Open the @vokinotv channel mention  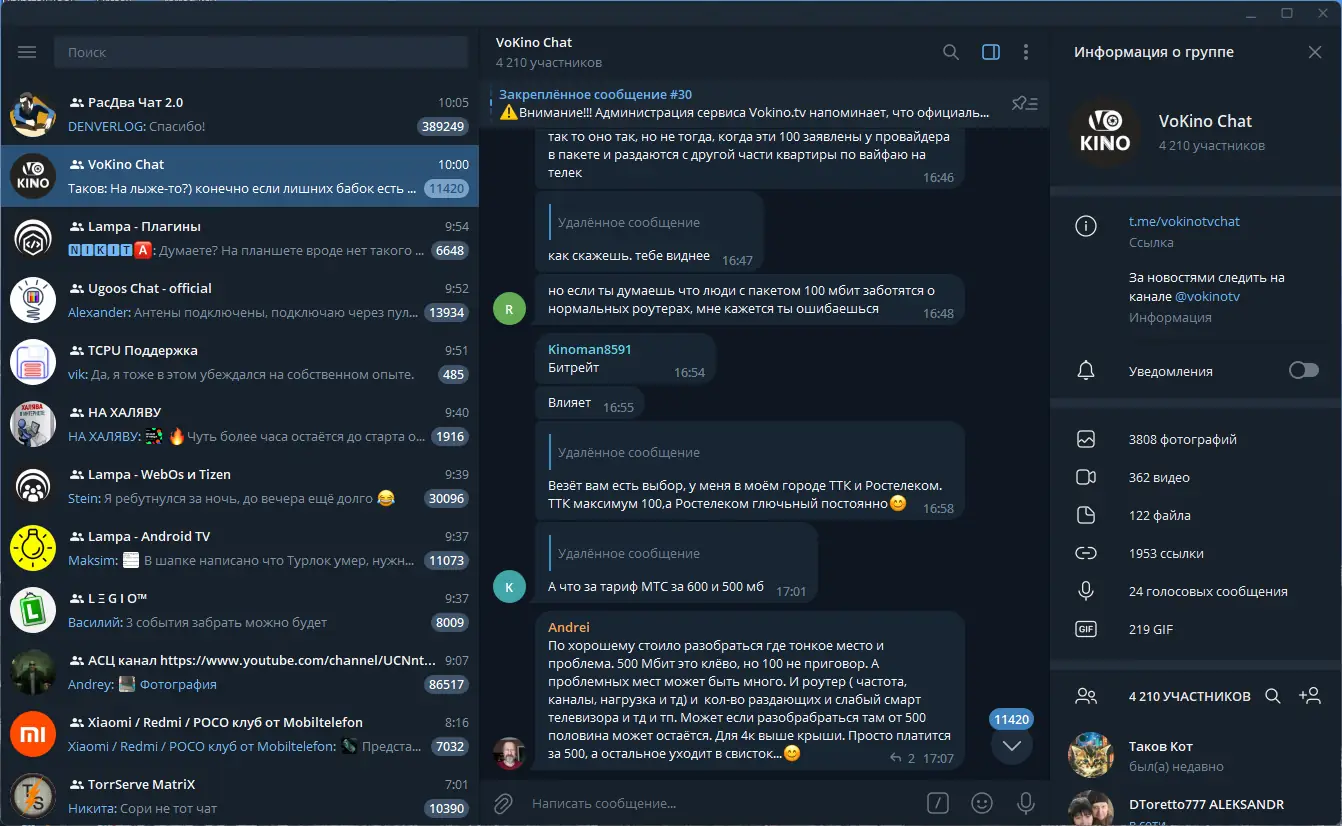coord(1207,296)
